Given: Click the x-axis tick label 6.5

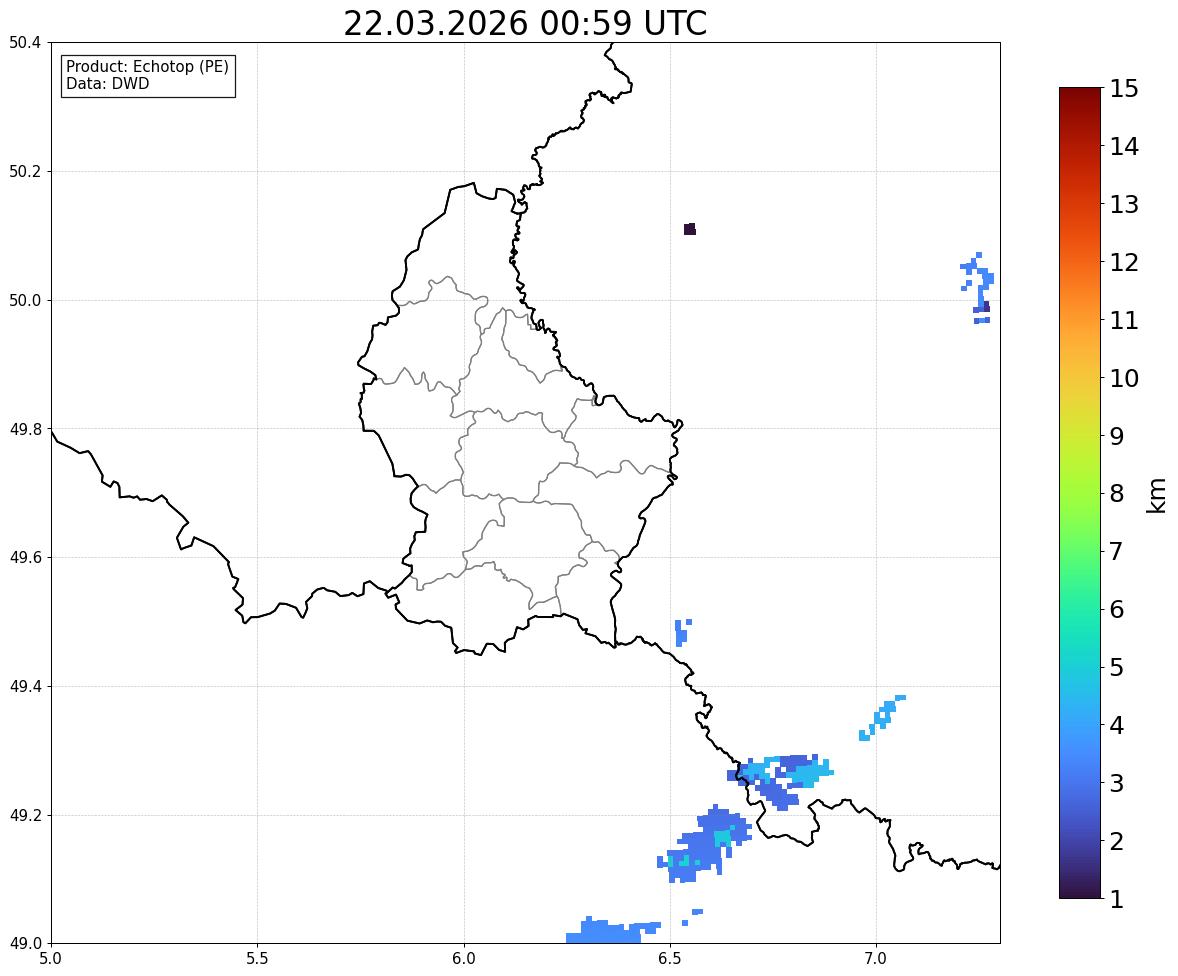Looking at the screenshot, I should [x=669, y=959].
